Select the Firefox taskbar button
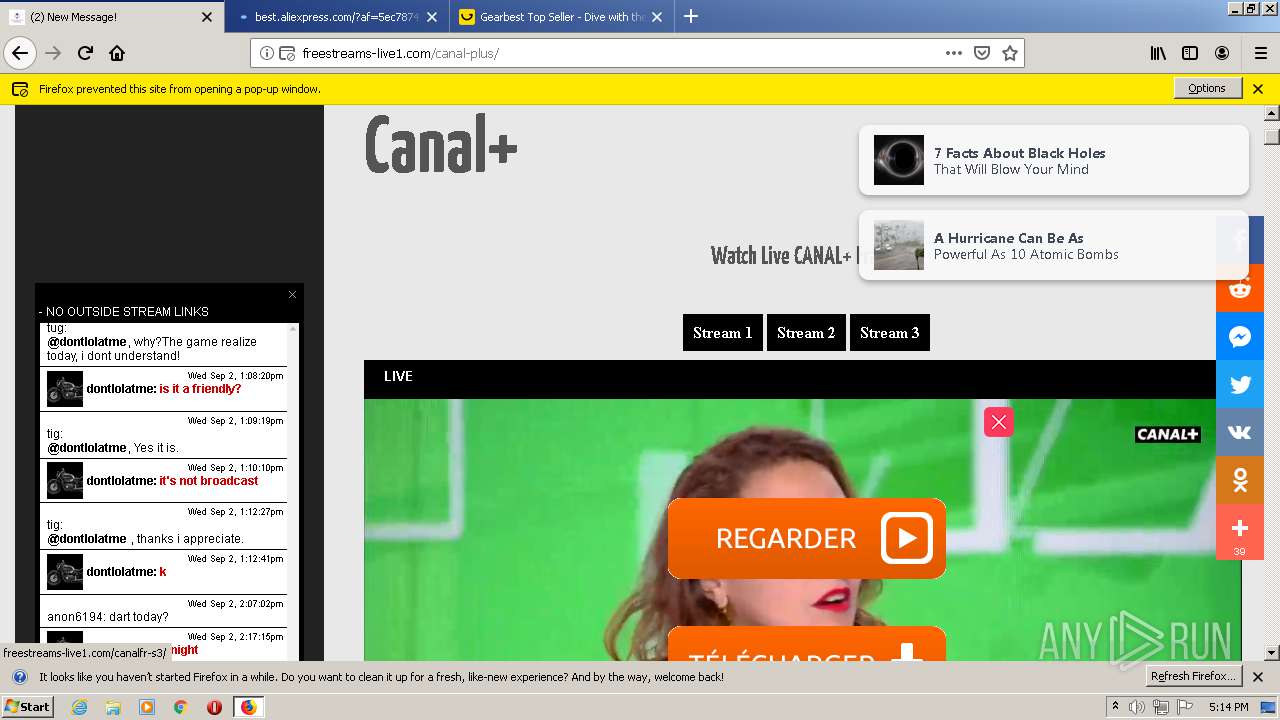This screenshot has height=720, width=1280. (x=248, y=707)
